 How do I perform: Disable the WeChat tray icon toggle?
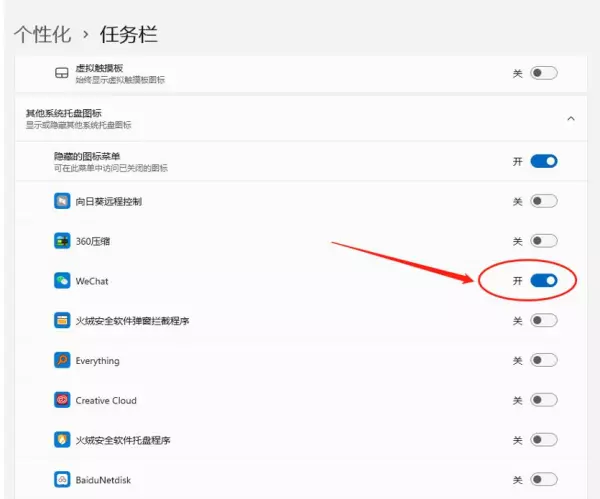click(x=544, y=281)
